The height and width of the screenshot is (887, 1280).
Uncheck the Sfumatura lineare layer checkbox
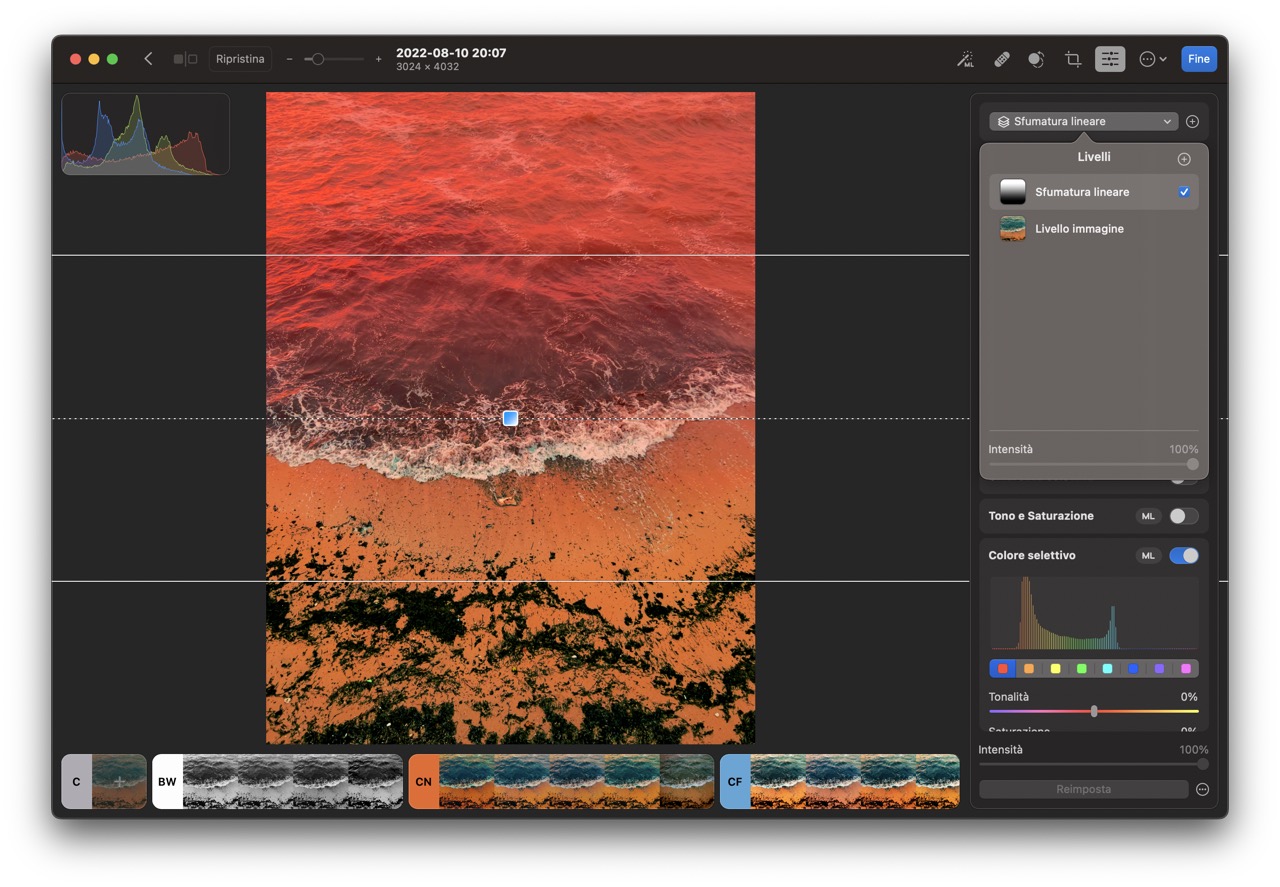point(1184,191)
